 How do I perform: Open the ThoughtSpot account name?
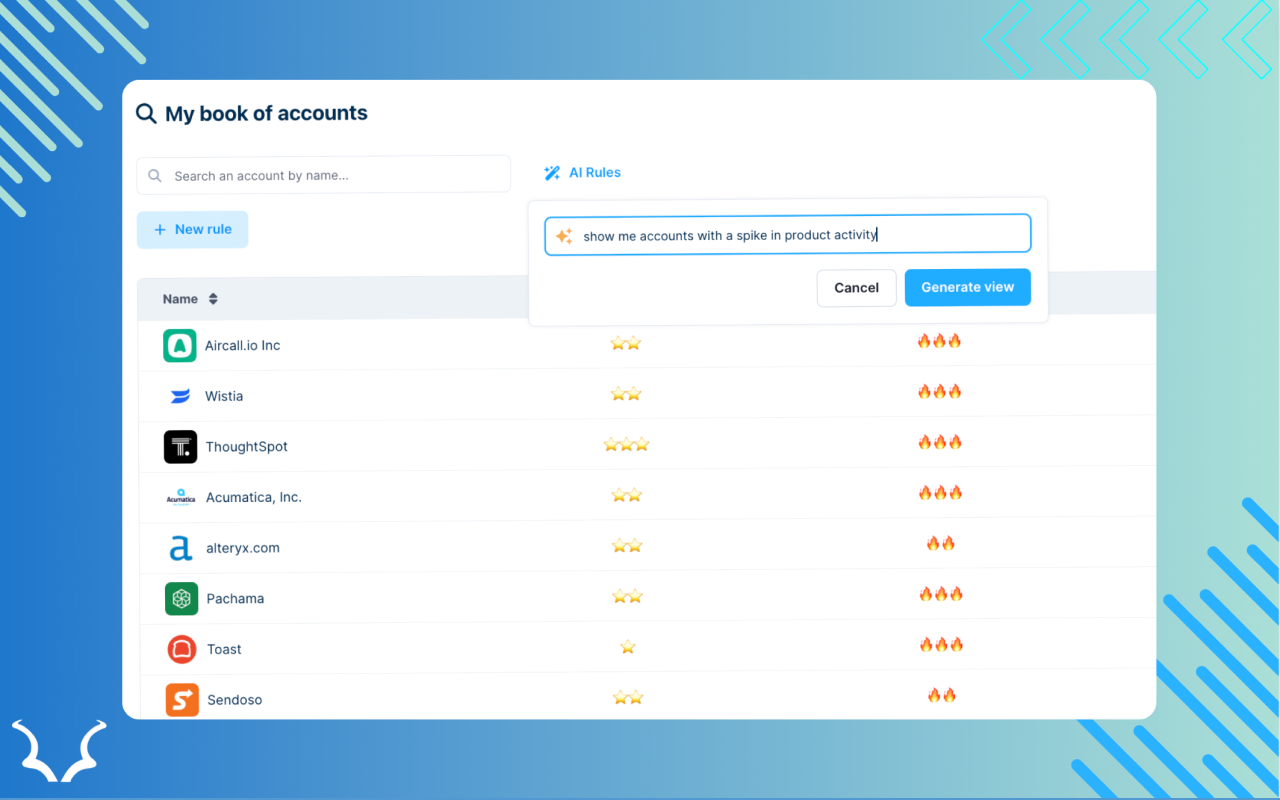(247, 447)
